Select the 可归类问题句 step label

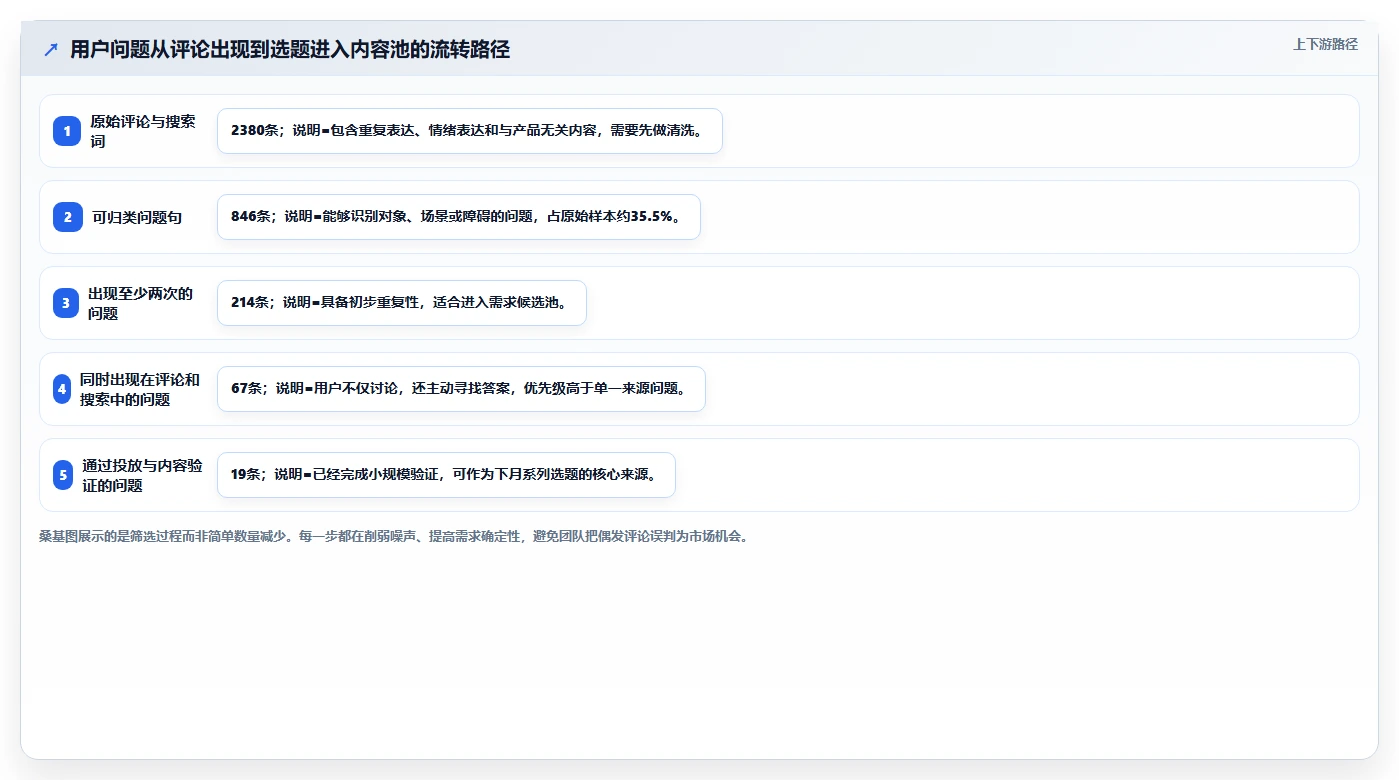point(137,217)
